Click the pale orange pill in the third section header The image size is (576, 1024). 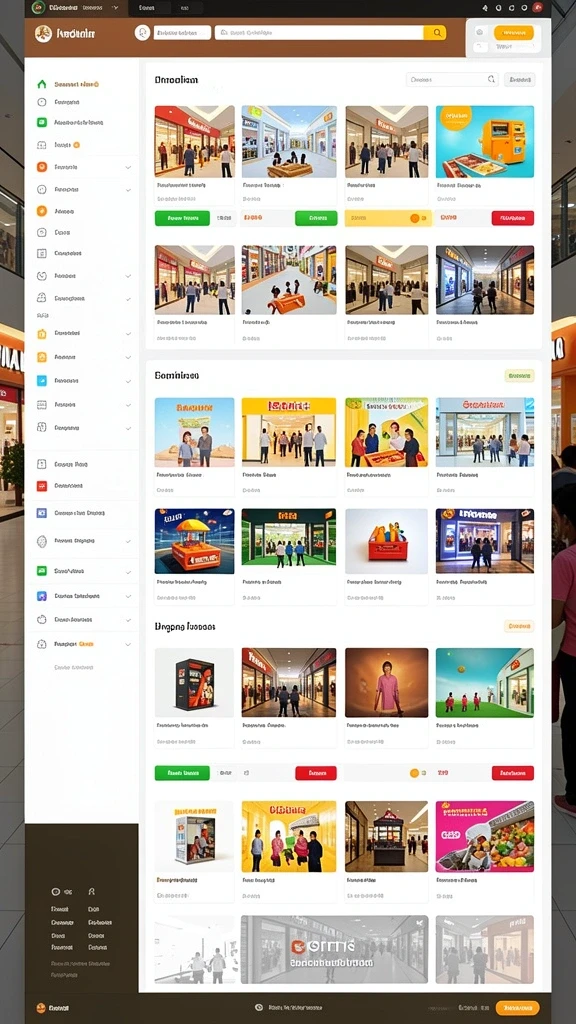(x=519, y=626)
